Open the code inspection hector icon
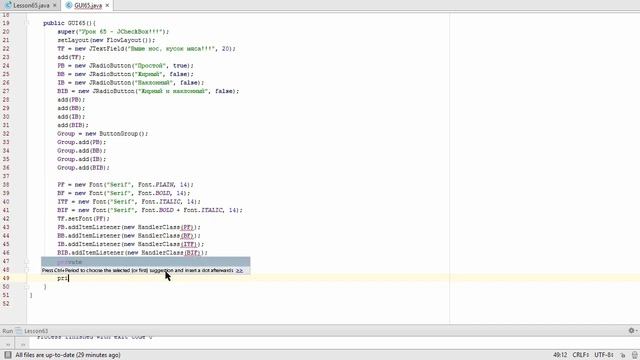 pos(635,355)
